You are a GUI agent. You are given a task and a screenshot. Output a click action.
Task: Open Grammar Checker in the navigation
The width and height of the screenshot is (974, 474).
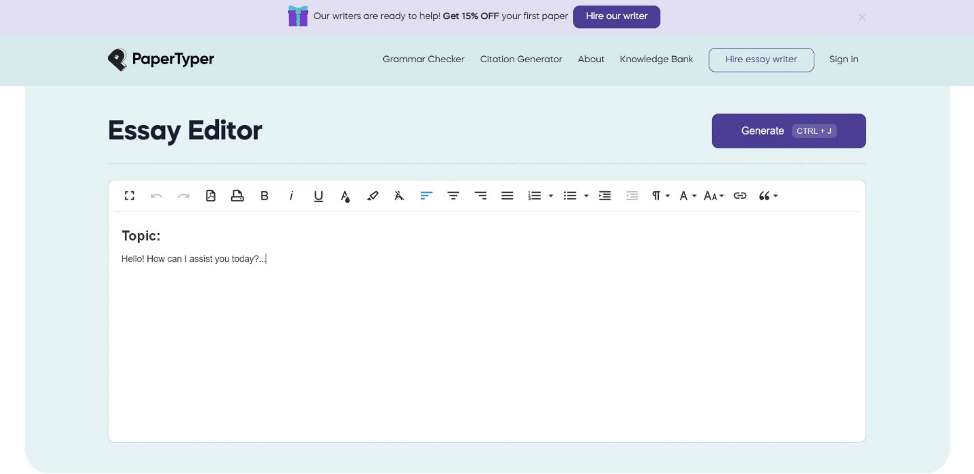423,59
